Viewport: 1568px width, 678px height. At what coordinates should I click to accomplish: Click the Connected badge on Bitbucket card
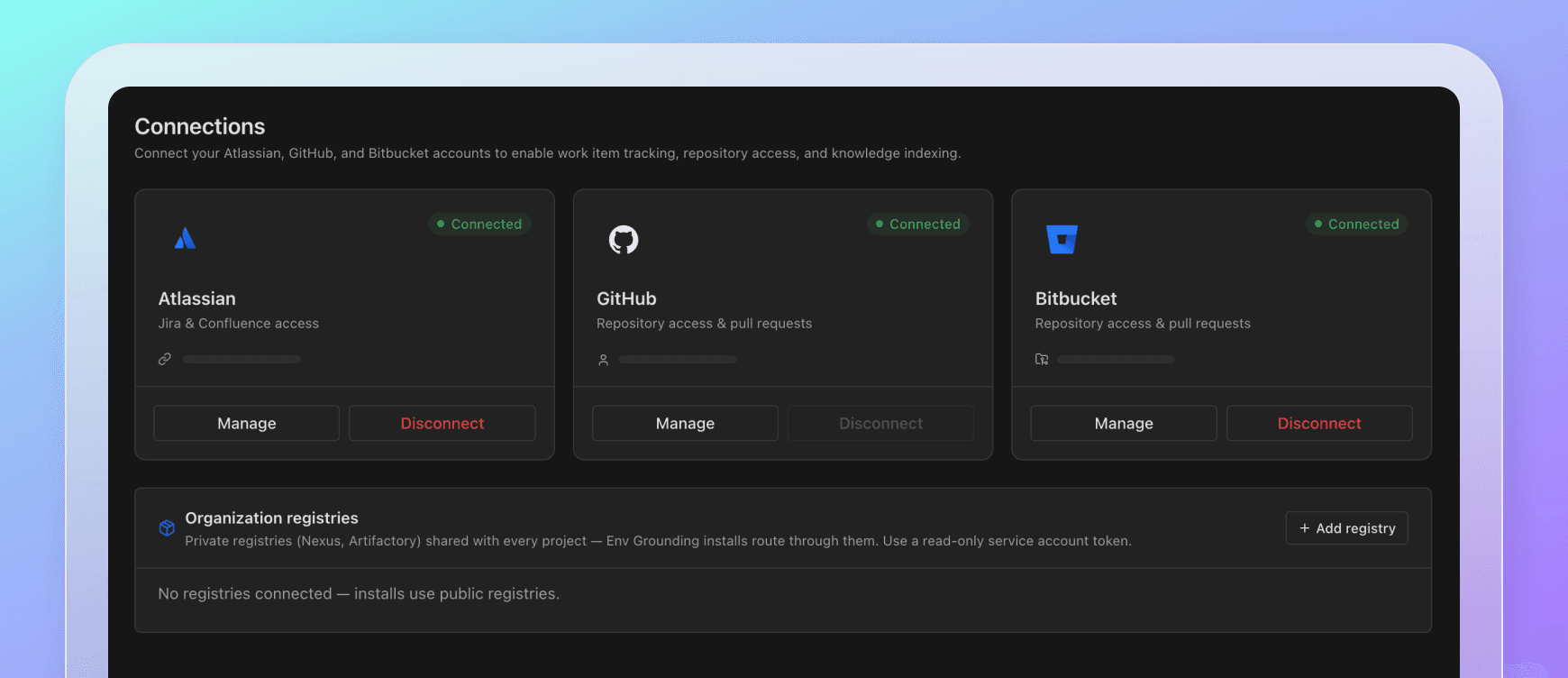(x=1357, y=224)
